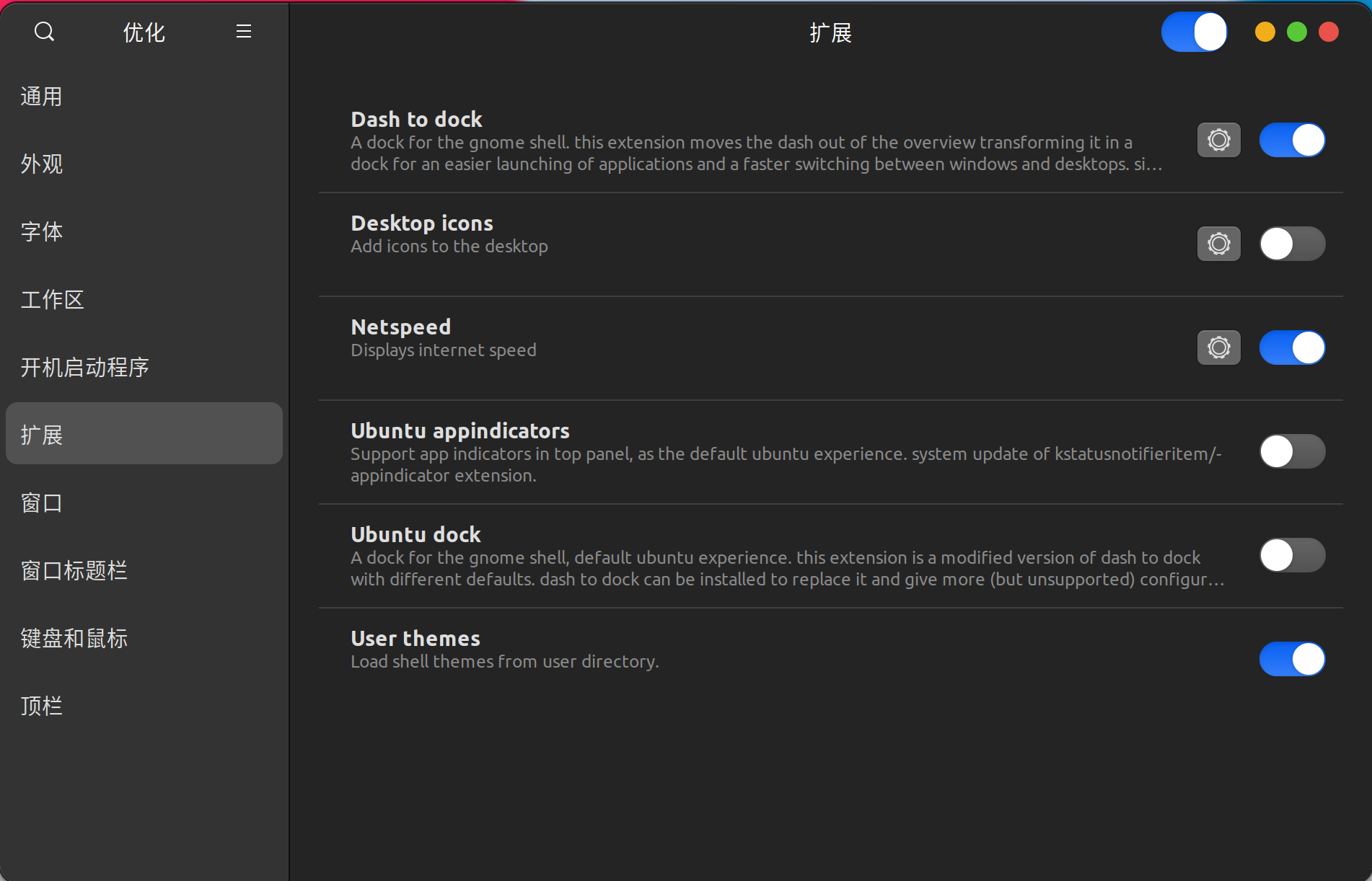Screen dimensions: 1372x881
Task: Open the 工作区 settings page
Action: coord(52,299)
